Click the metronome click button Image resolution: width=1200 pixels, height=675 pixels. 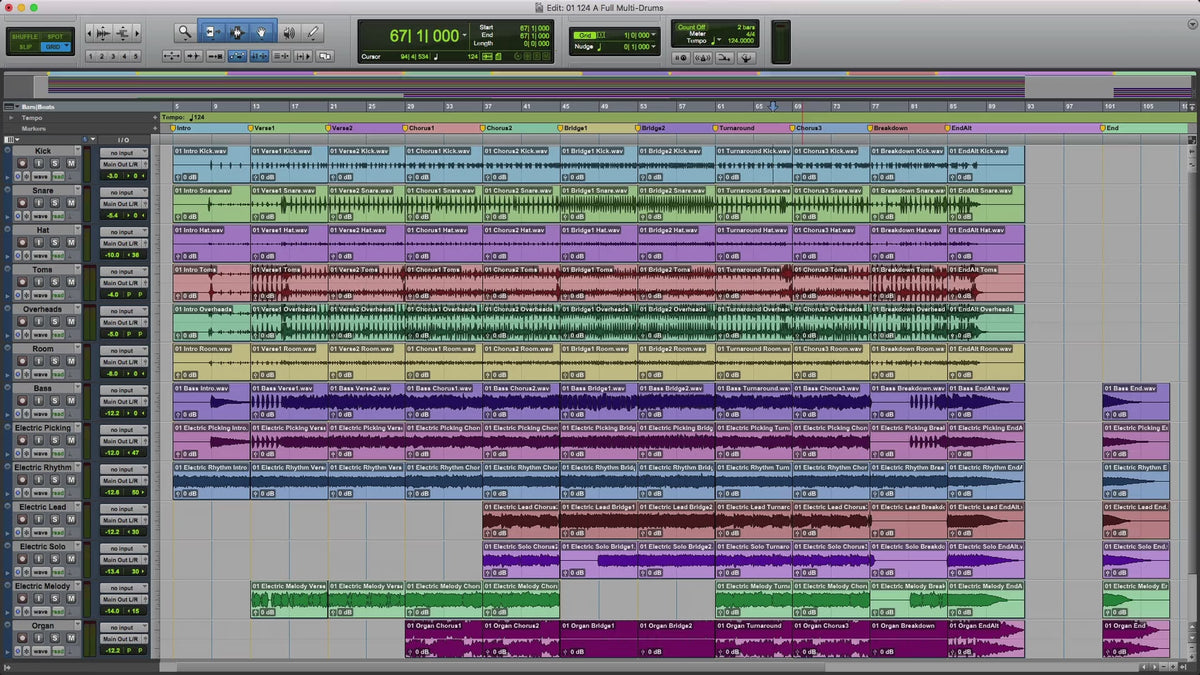tap(701, 58)
